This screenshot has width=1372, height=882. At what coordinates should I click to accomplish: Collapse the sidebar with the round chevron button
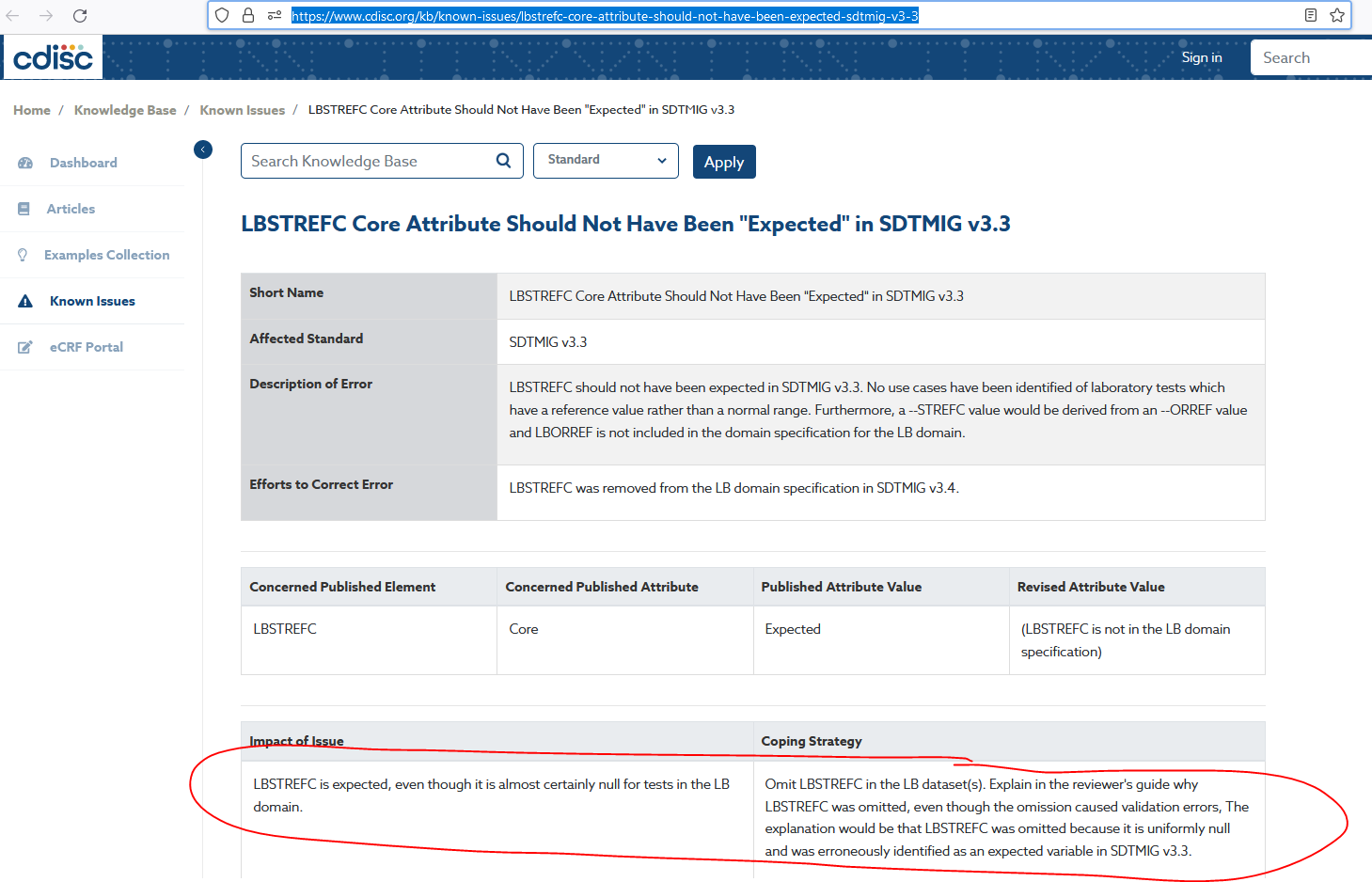(203, 150)
